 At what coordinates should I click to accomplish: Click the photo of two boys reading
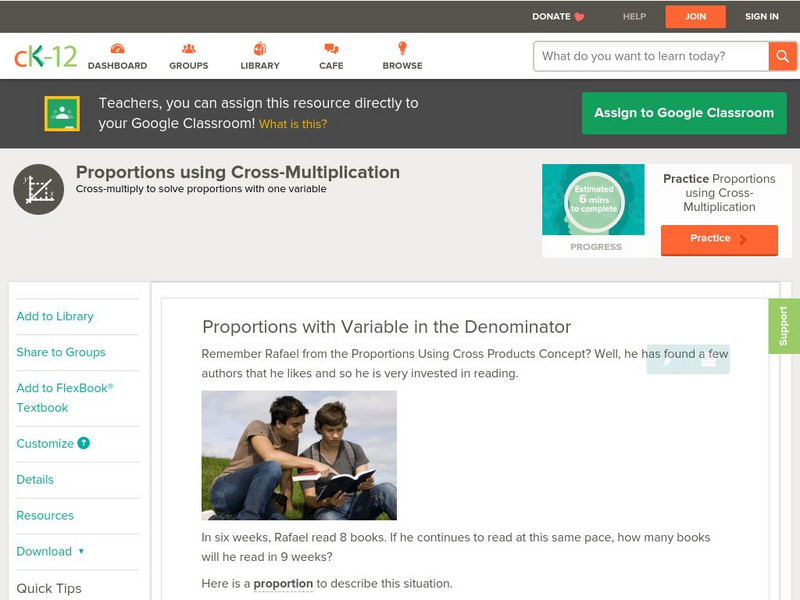(299, 455)
